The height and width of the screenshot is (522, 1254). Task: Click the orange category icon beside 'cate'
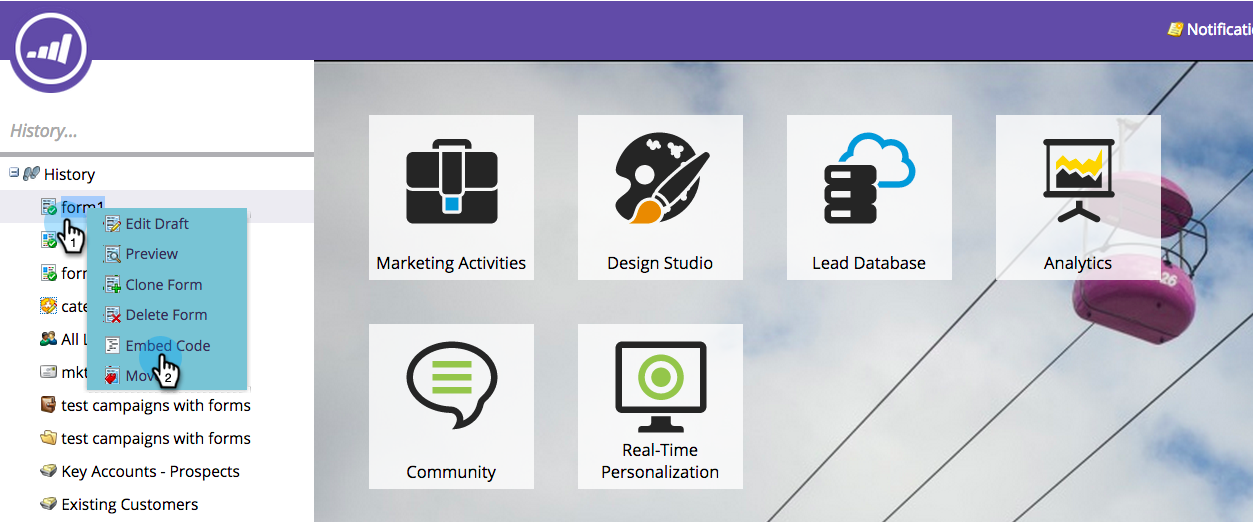48,306
